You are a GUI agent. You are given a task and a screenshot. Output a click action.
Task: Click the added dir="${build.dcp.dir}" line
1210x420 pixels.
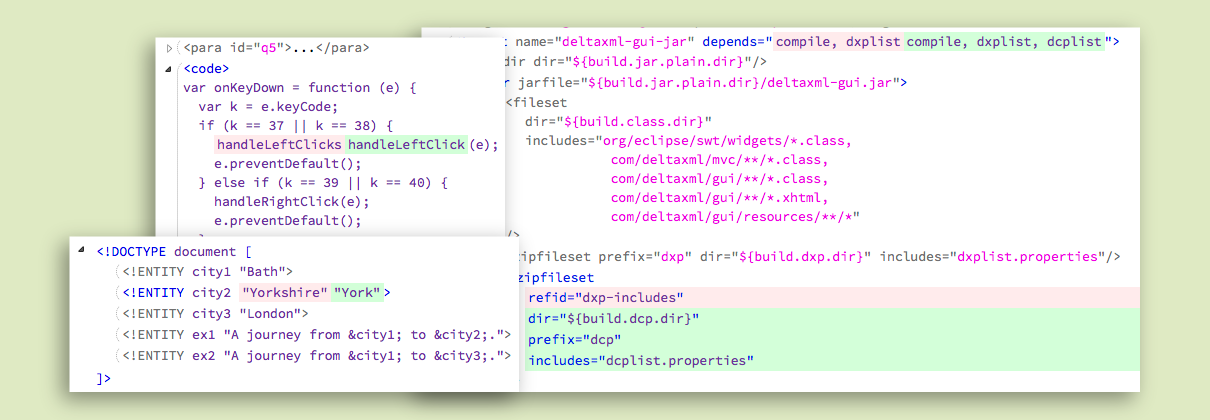(613, 319)
